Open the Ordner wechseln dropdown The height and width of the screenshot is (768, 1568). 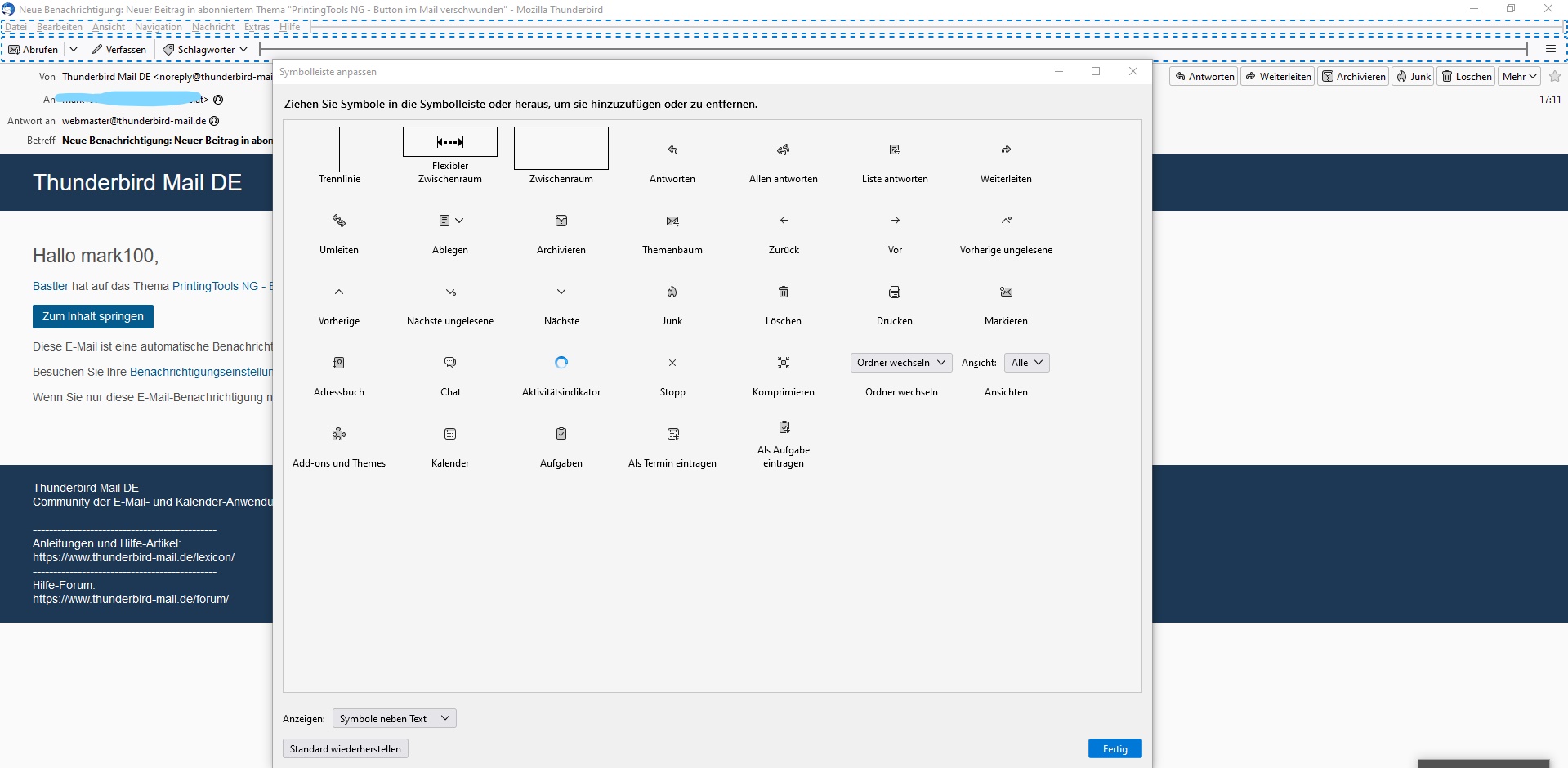(x=901, y=363)
